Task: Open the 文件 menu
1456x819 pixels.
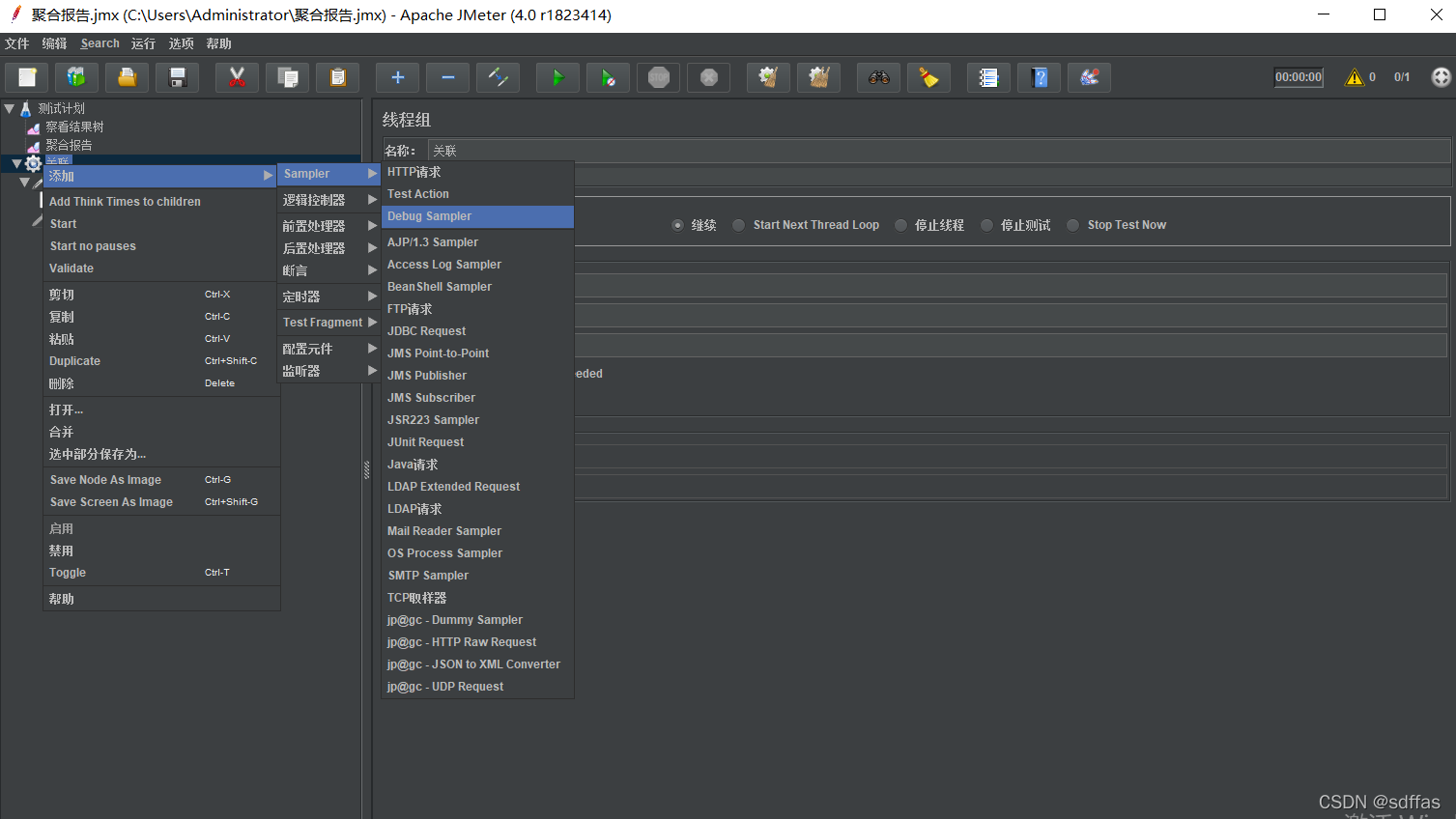Action: pyautogui.click(x=17, y=43)
